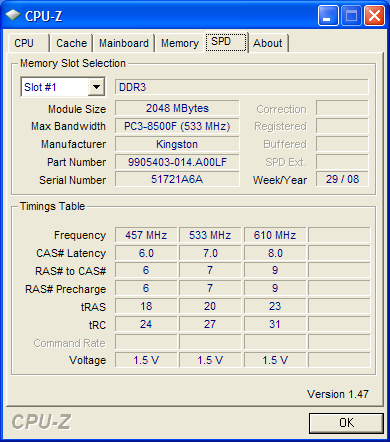
Task: Click the OK button
Action: click(346, 423)
